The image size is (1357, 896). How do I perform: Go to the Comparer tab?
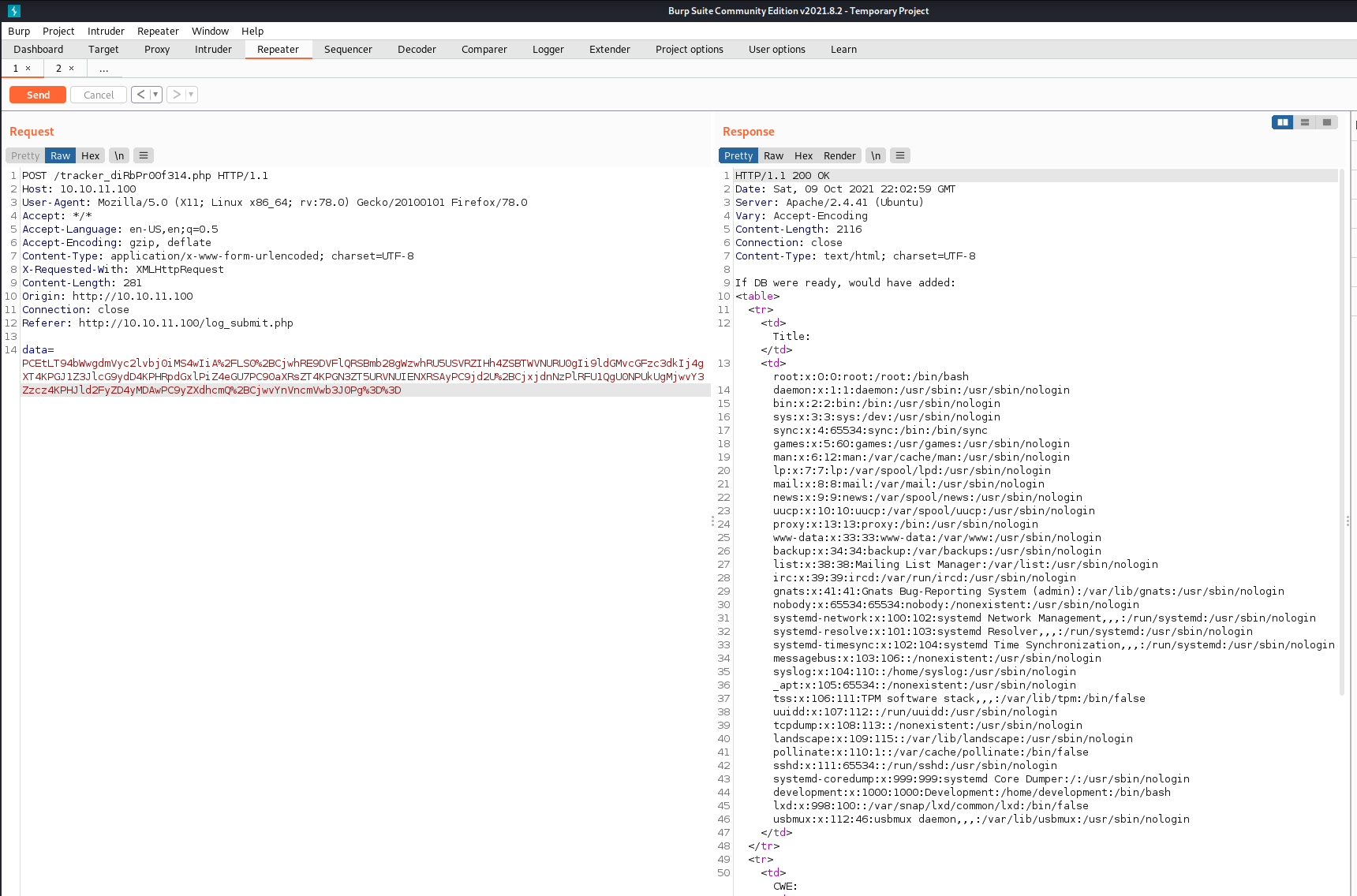484,50
